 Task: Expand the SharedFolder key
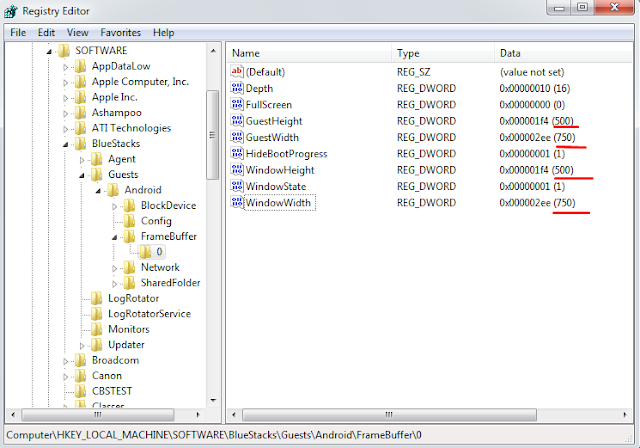pos(114,284)
